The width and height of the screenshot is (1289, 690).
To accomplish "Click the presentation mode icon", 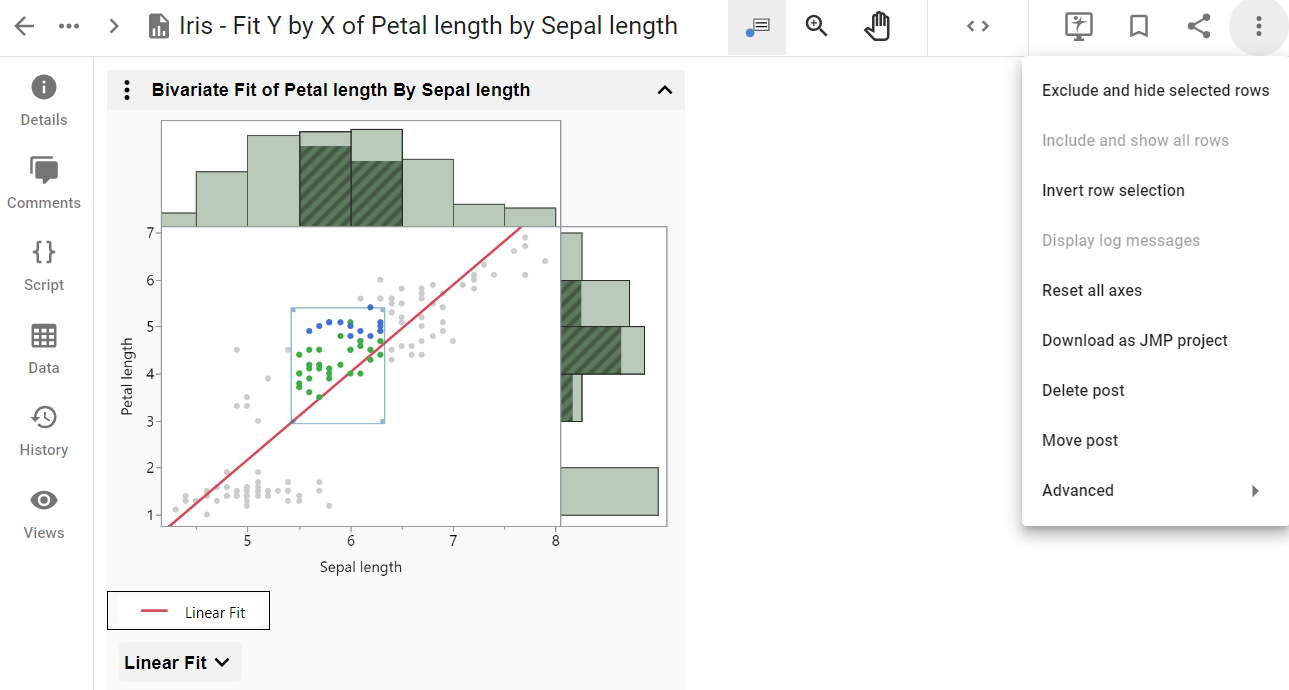I will coord(1078,27).
